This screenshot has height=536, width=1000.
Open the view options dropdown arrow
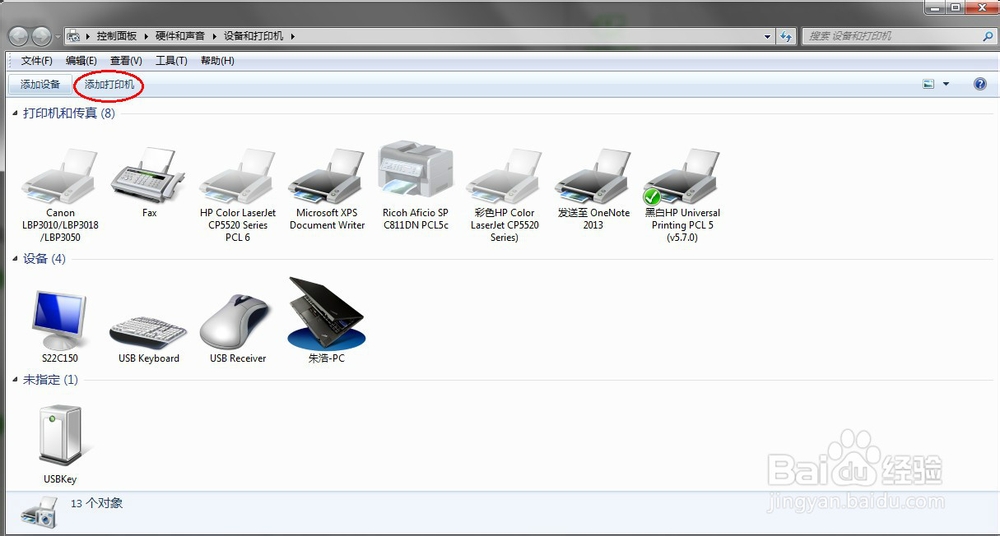click(946, 84)
